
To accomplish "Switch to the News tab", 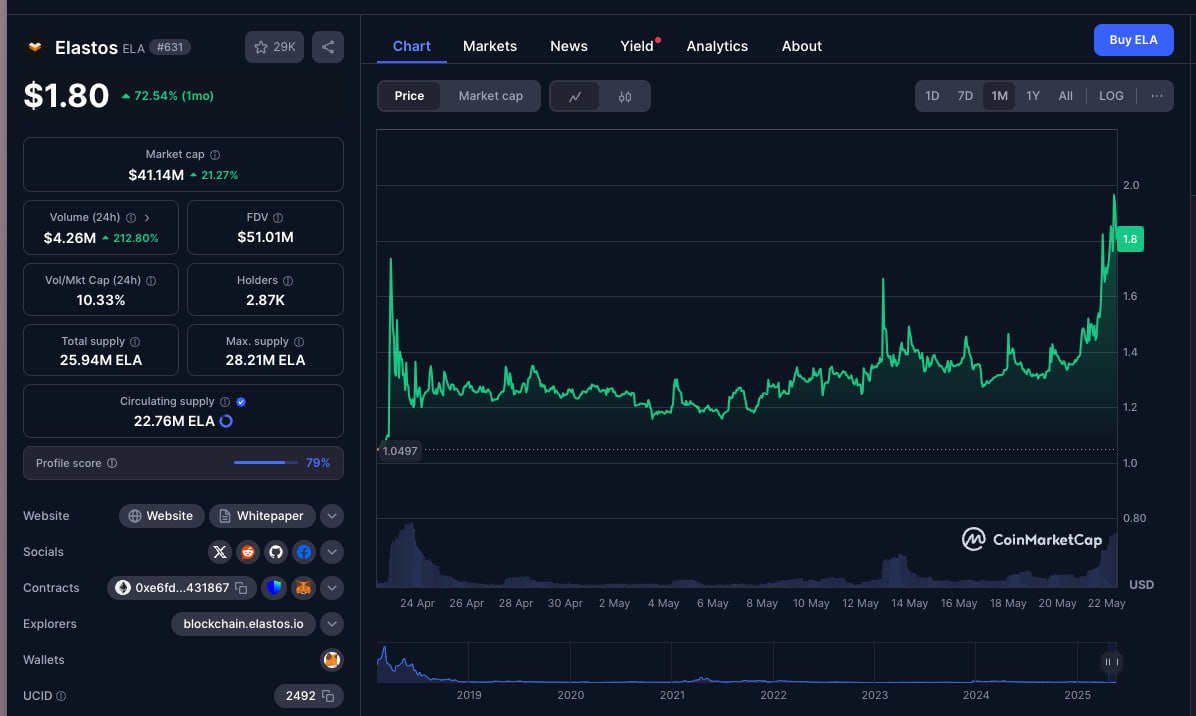I will click(x=569, y=47).
